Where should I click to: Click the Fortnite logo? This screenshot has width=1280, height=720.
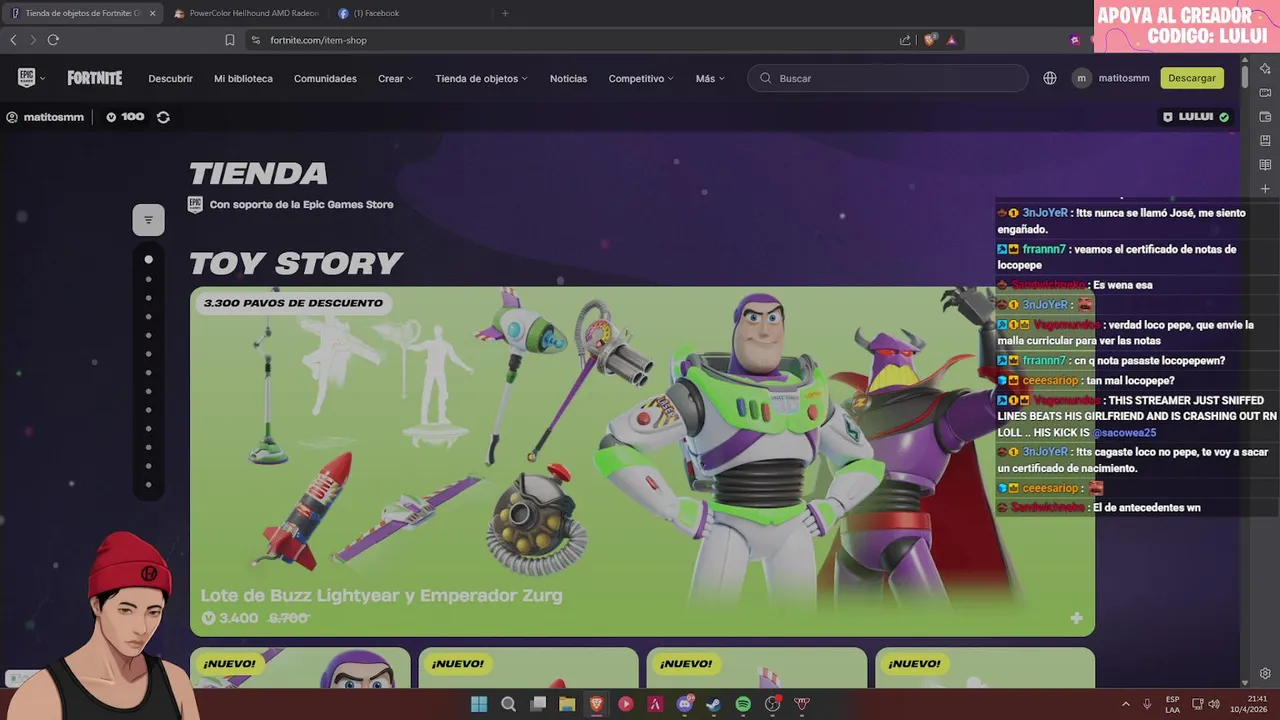click(x=95, y=78)
